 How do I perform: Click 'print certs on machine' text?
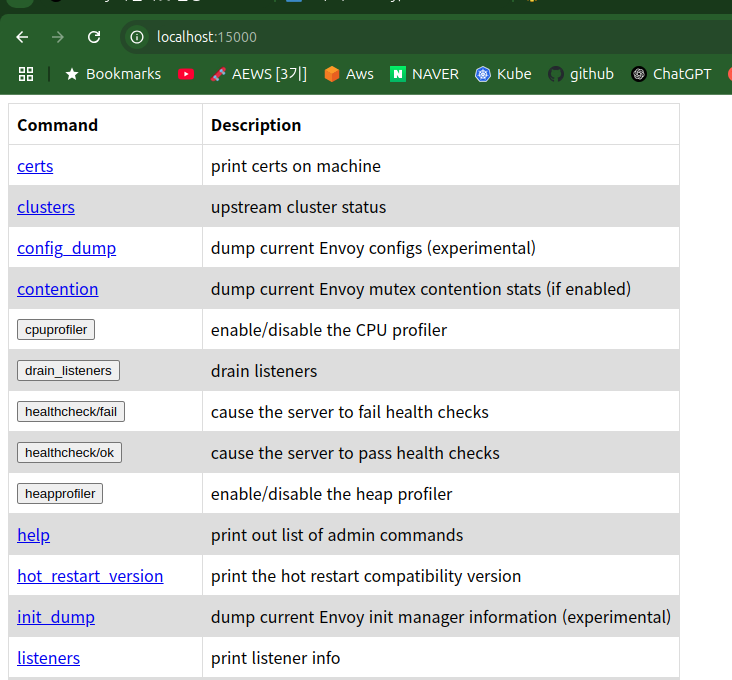[296, 166]
